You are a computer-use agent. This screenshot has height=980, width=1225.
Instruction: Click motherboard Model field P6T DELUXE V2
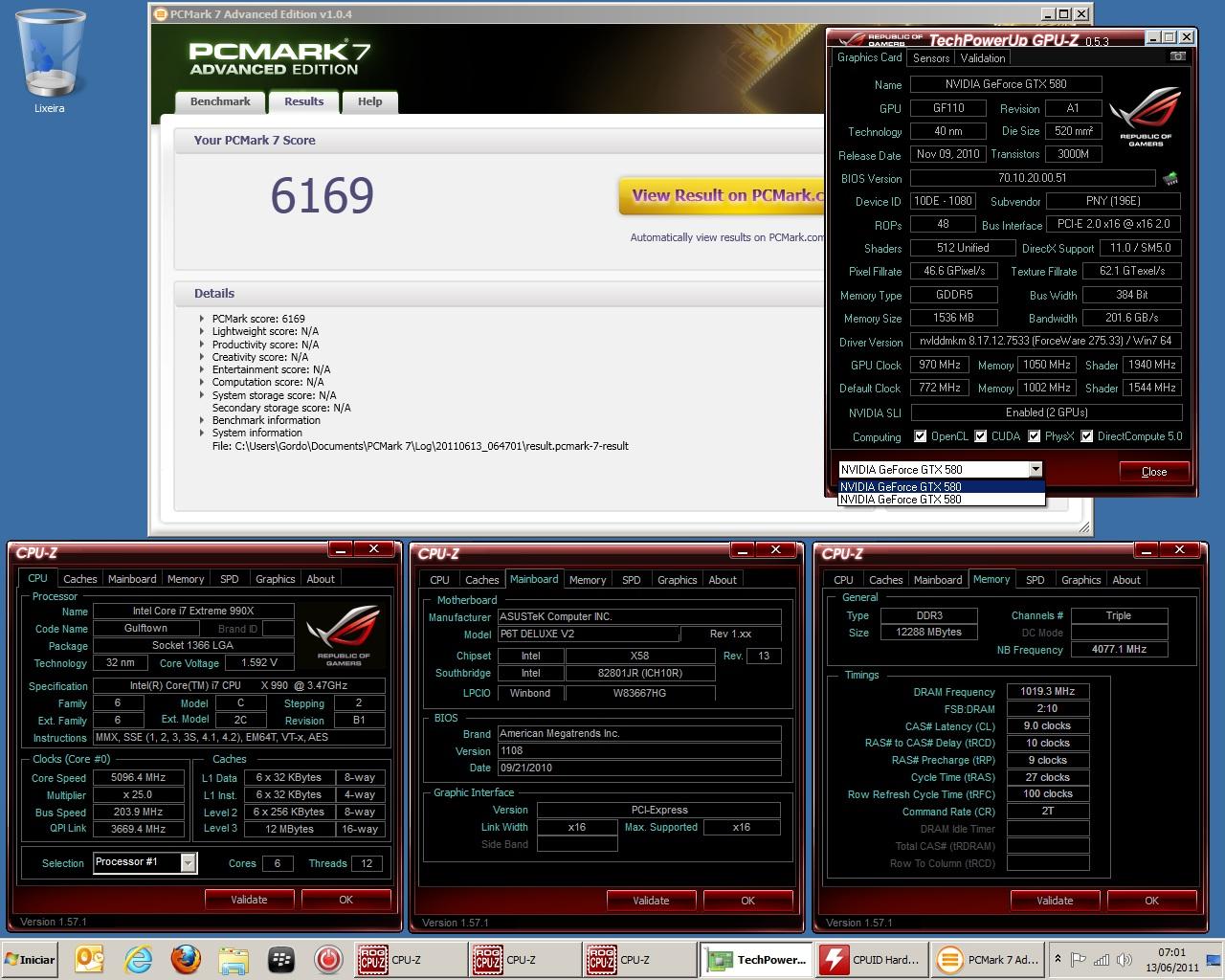click(x=588, y=635)
